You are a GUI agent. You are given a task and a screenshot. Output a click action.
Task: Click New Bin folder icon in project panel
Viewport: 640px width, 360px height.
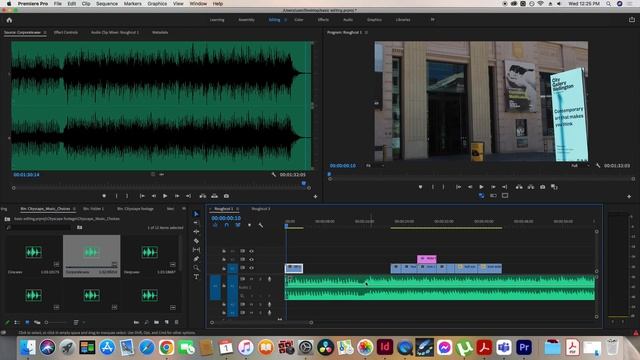[x=156, y=322]
